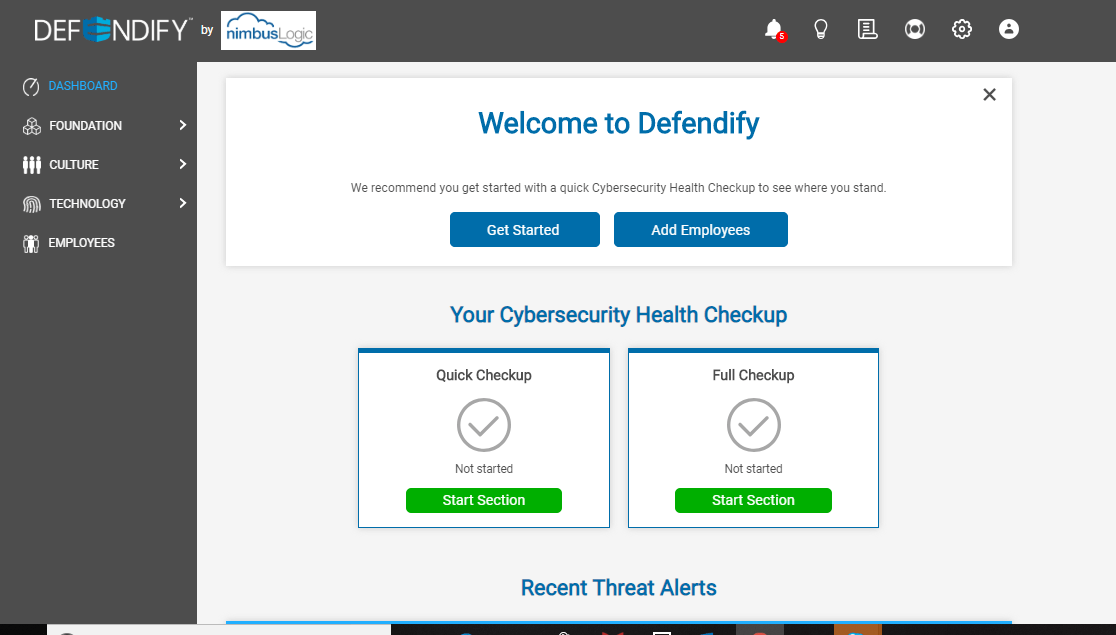Click the Get Started button
The image size is (1116, 635).
pos(524,229)
